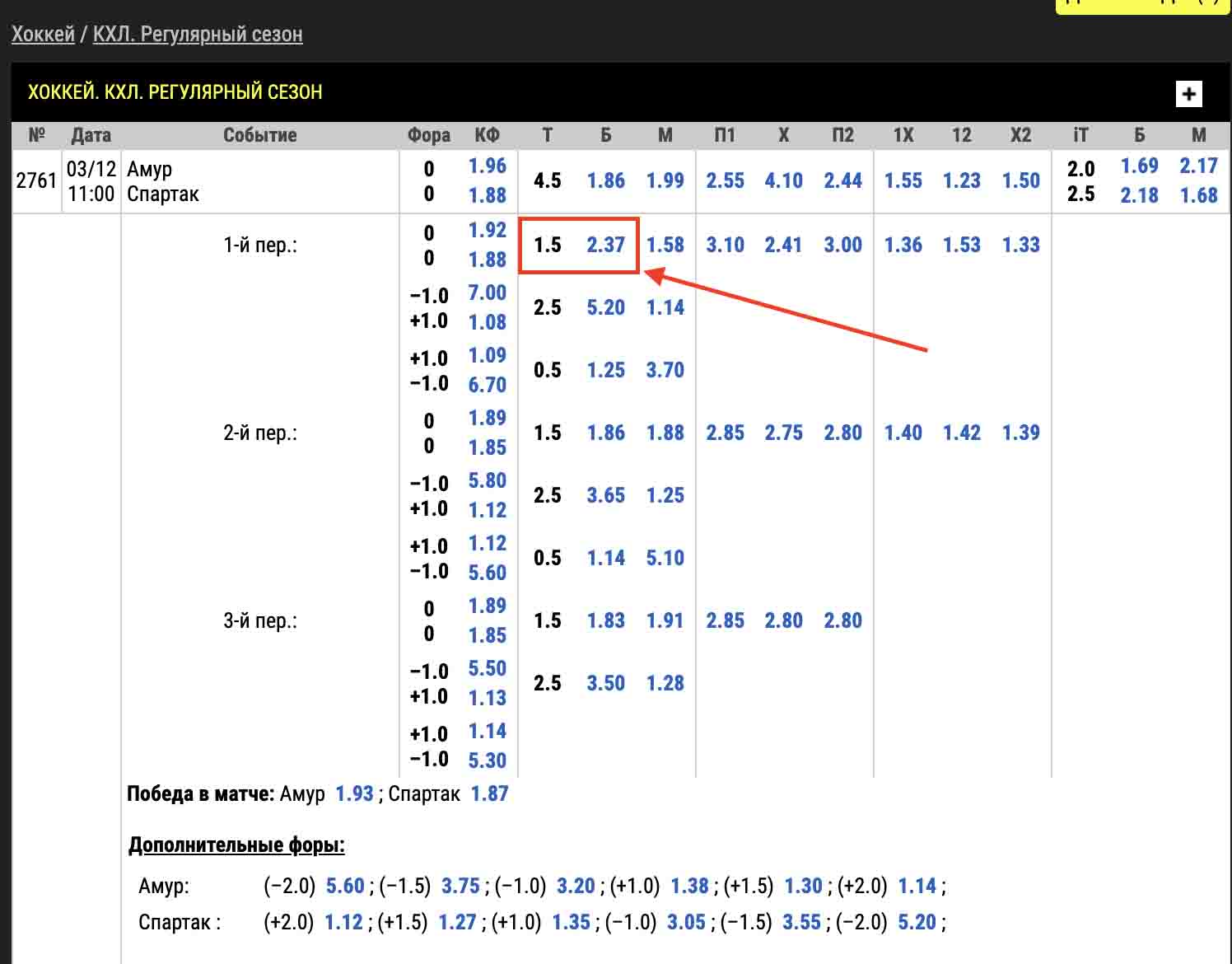Choose match X2 odds 1.50
The height and width of the screenshot is (964, 1232).
click(1021, 180)
